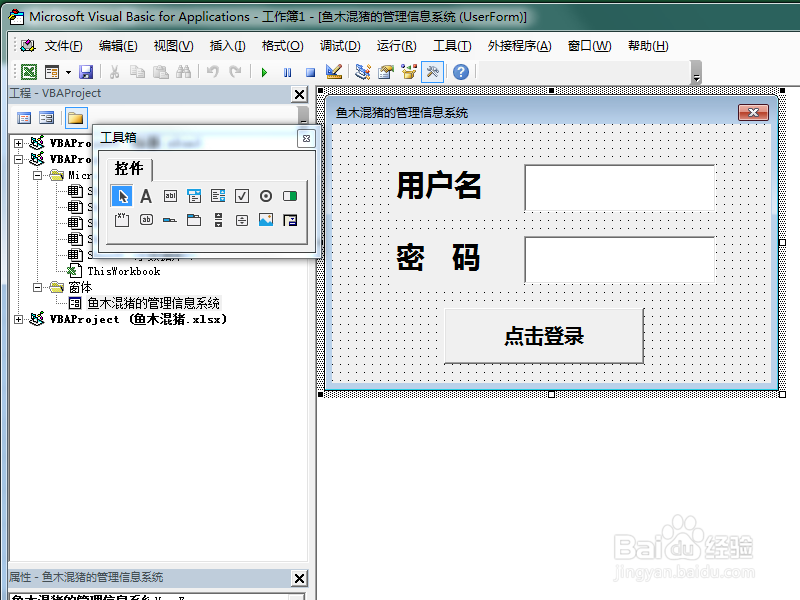
Task: Expand the first VBAProject tree node
Action: click(x=18, y=143)
